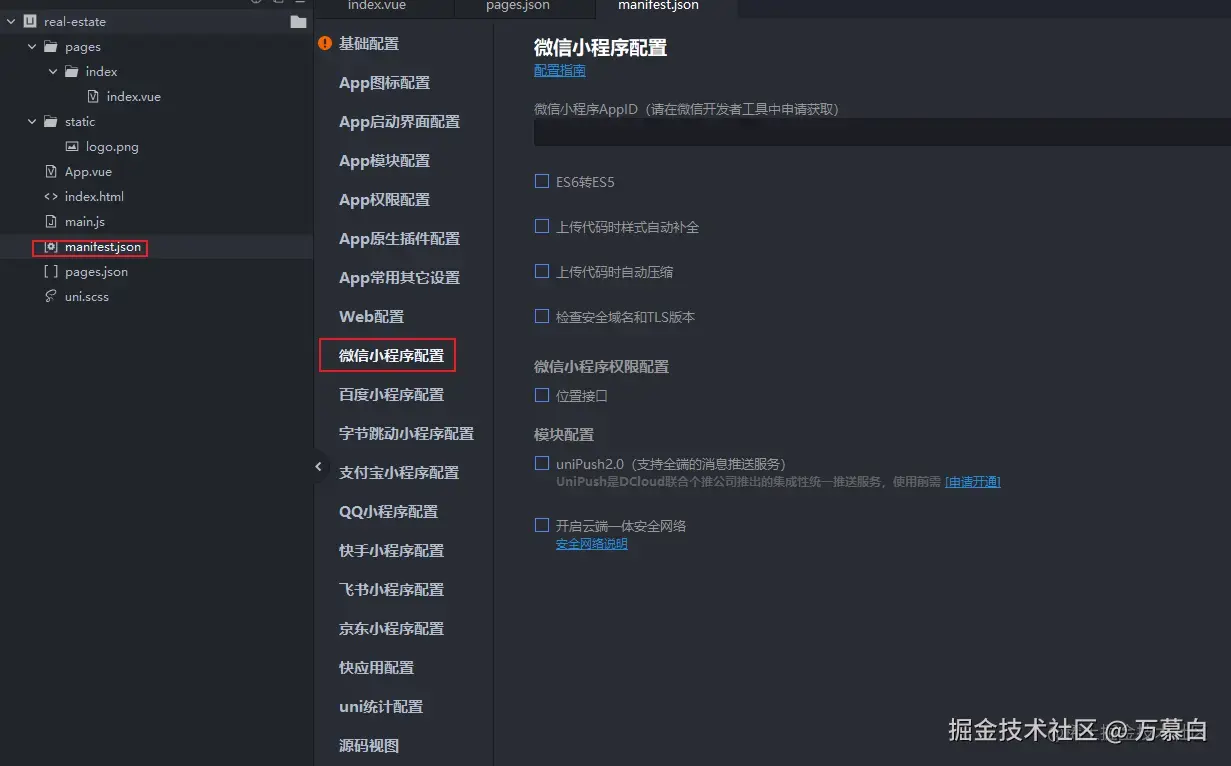The image size is (1231, 766).
Task: Open the Web配置 section
Action: (x=371, y=317)
